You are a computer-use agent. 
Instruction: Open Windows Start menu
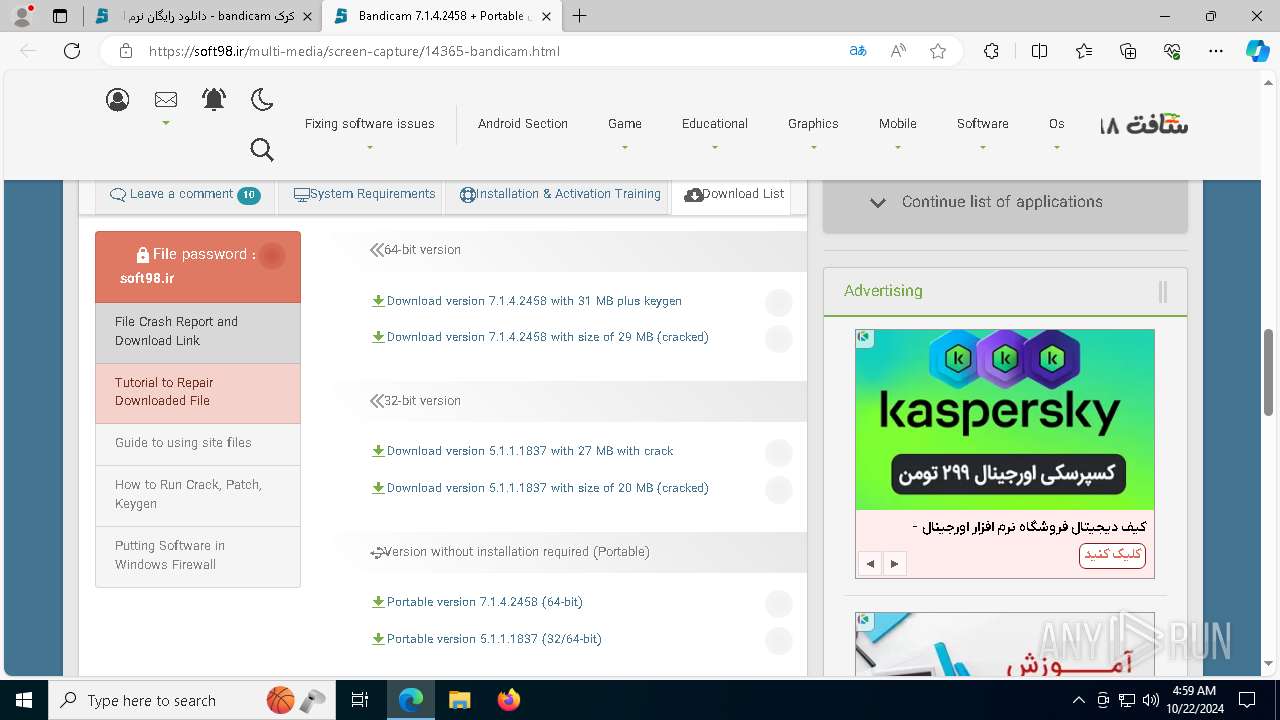point(23,700)
